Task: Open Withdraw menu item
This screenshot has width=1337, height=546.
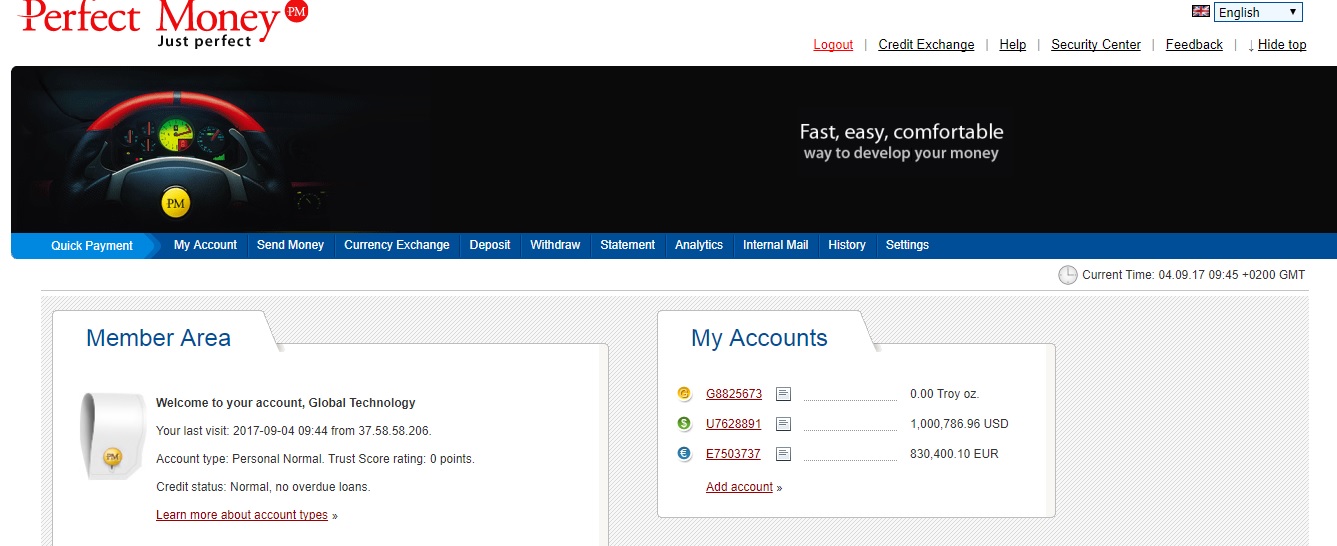Action: click(555, 245)
